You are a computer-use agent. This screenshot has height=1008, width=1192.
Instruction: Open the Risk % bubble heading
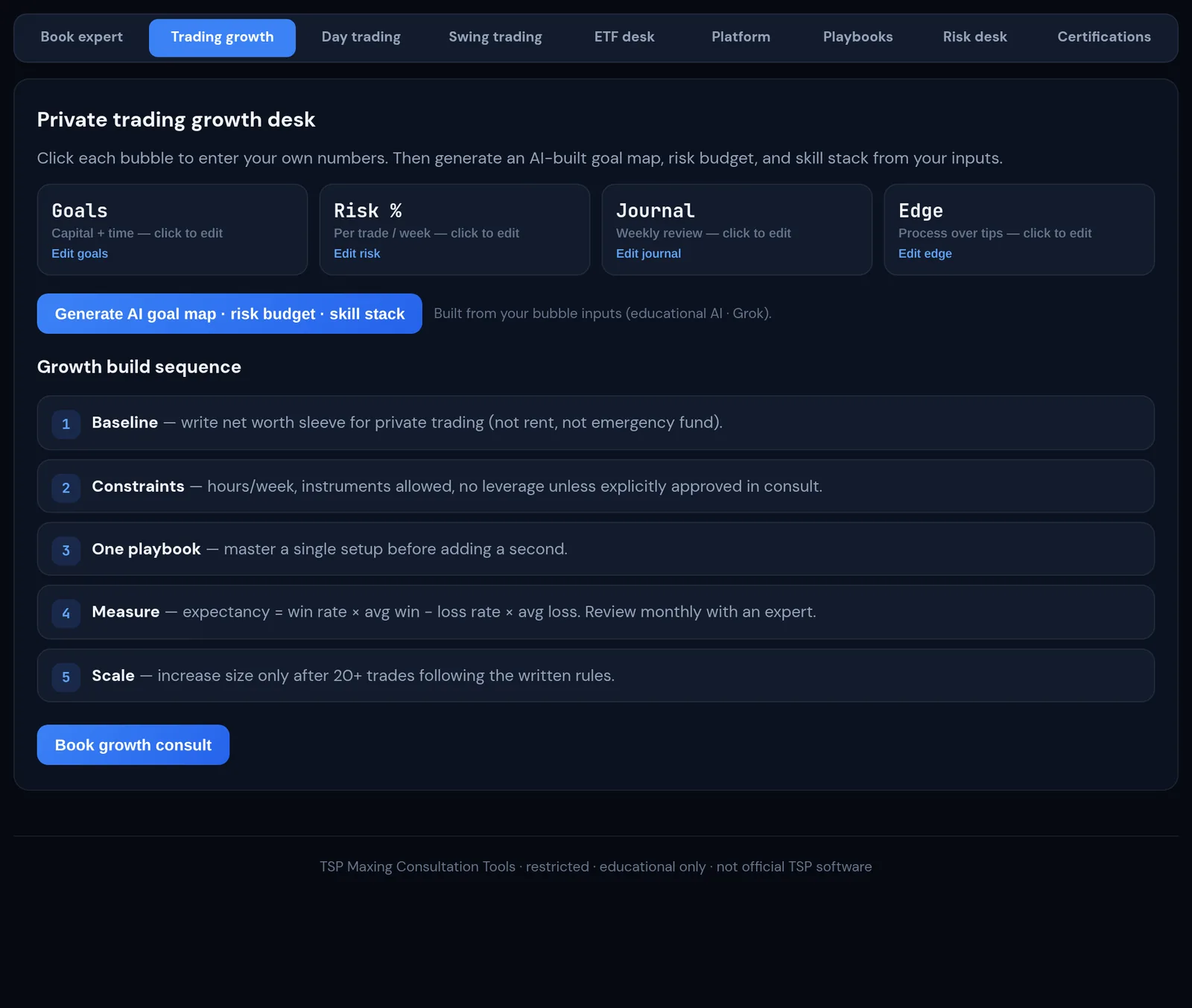(x=368, y=211)
